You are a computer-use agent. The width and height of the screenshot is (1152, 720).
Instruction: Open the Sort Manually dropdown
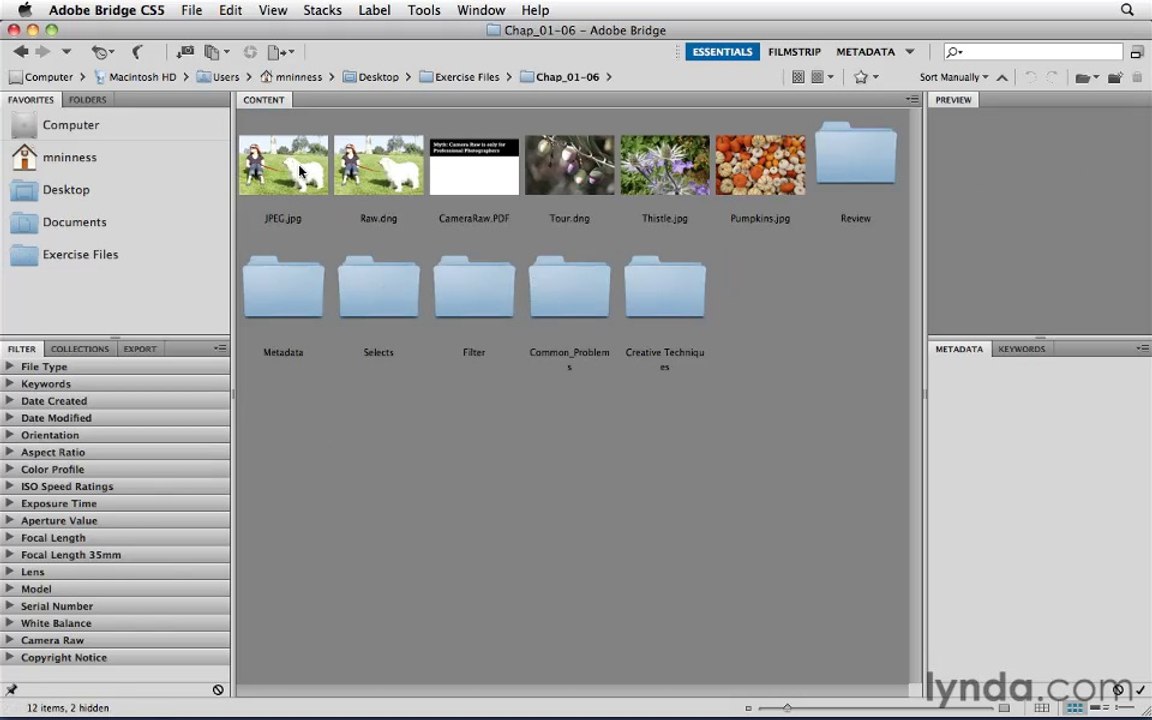point(954,77)
